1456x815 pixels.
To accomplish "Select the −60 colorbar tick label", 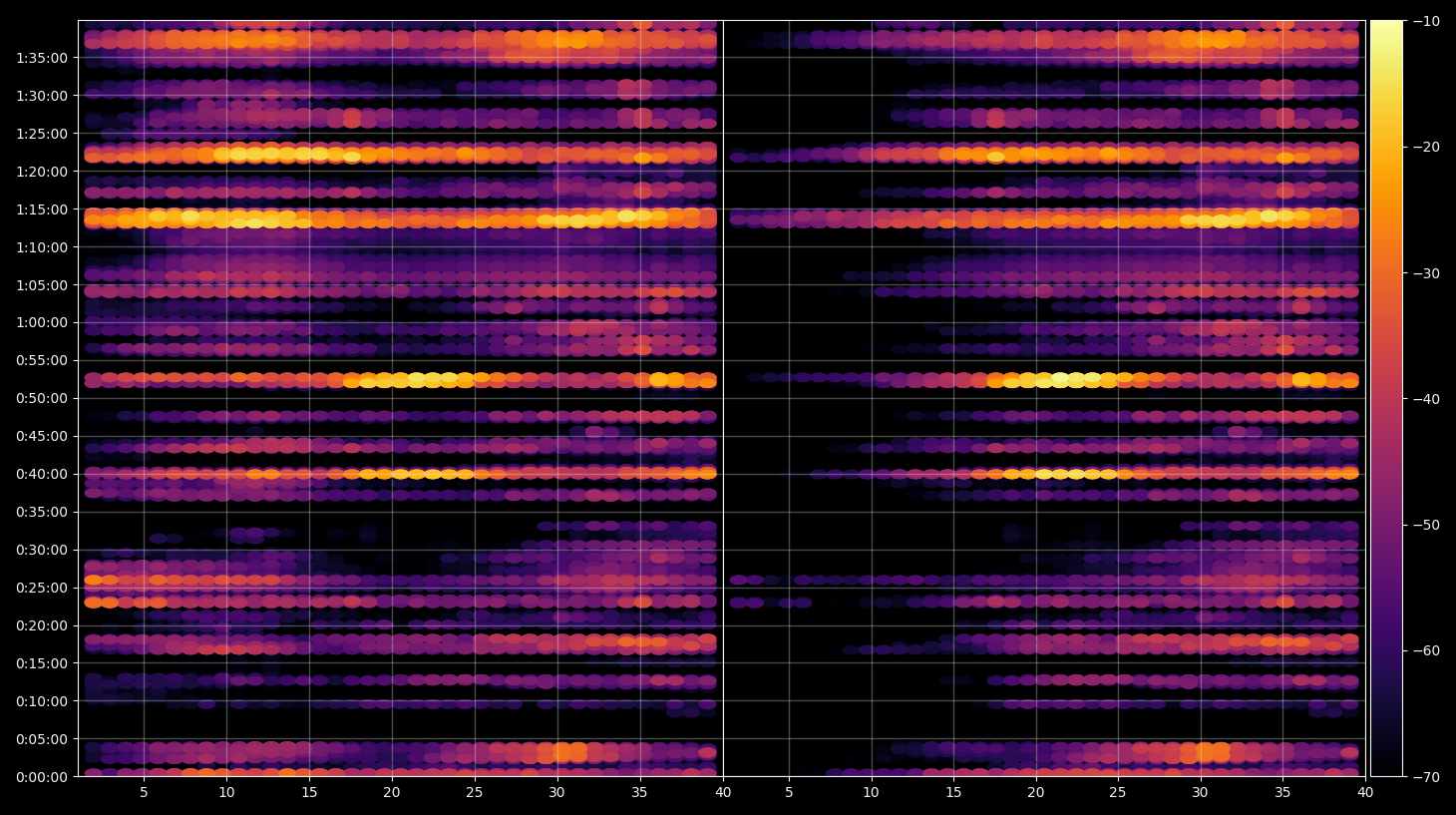I will [1427, 650].
